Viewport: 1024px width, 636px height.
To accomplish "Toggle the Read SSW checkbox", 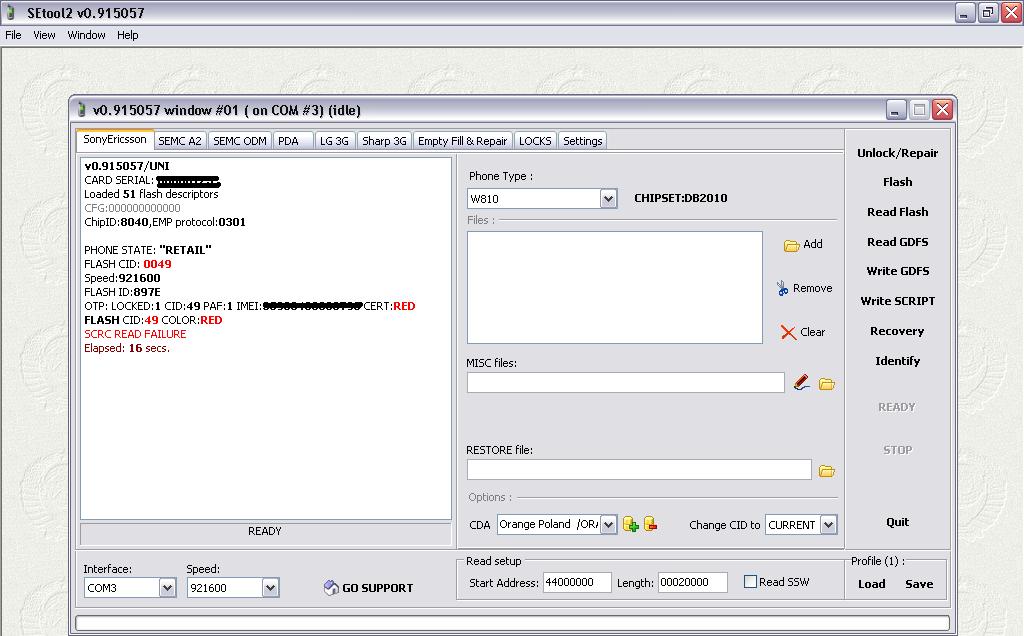I will pos(750,582).
